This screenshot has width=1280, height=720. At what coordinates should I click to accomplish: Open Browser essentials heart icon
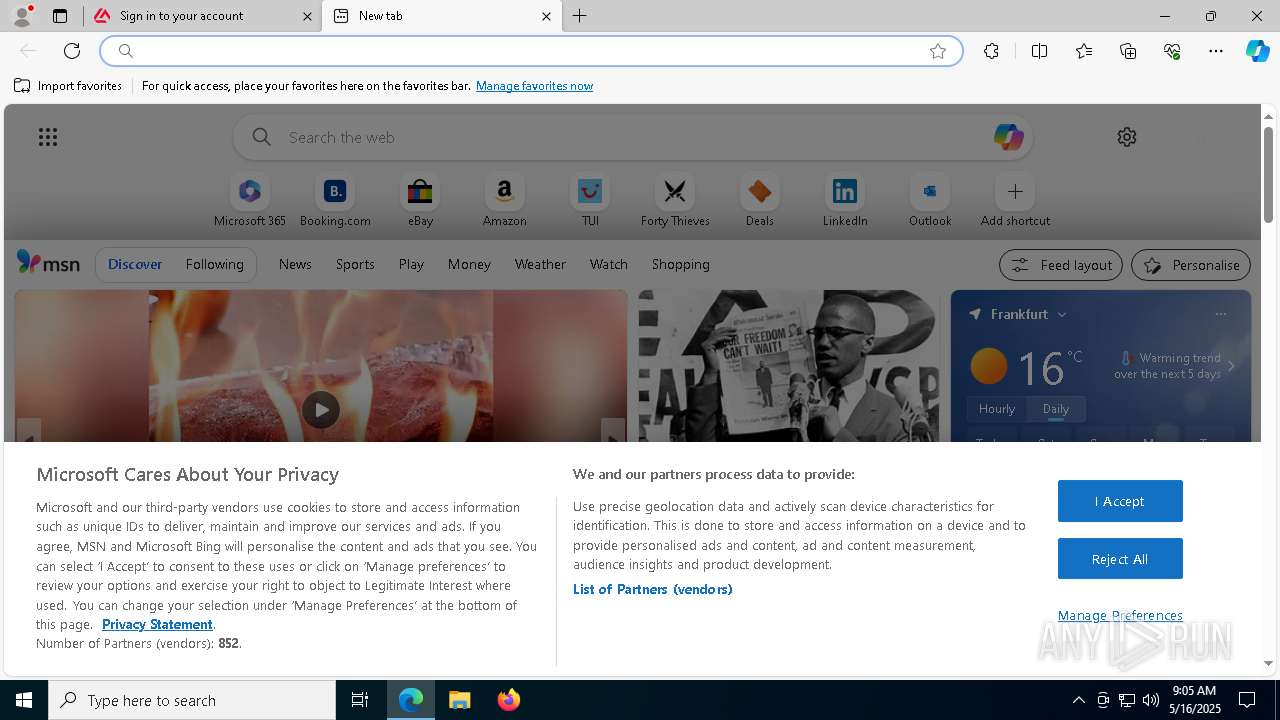point(1172,51)
